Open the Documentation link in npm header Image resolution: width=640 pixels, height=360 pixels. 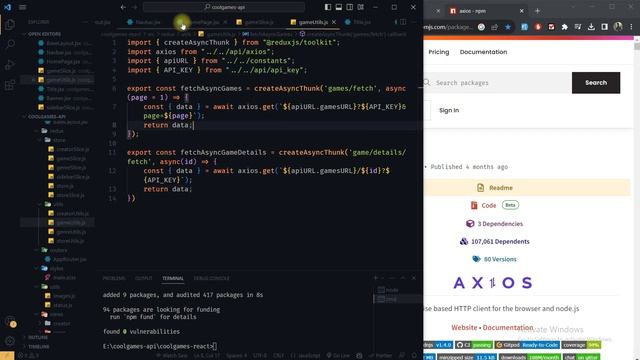coord(483,52)
